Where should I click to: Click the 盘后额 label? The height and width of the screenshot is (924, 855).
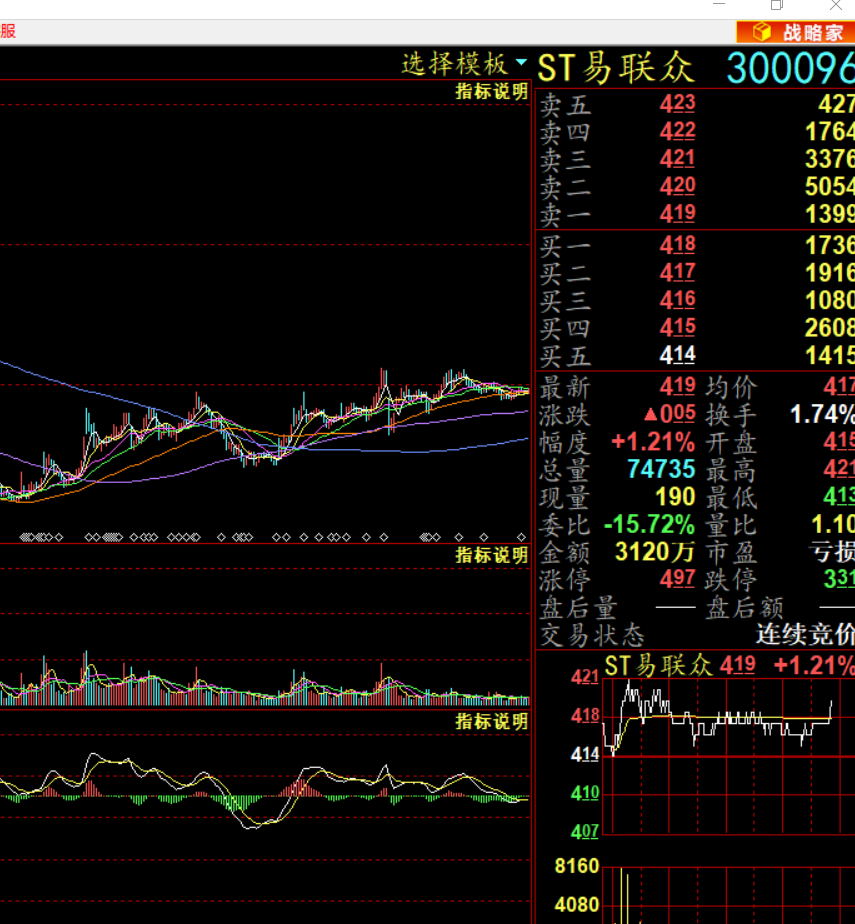point(745,608)
